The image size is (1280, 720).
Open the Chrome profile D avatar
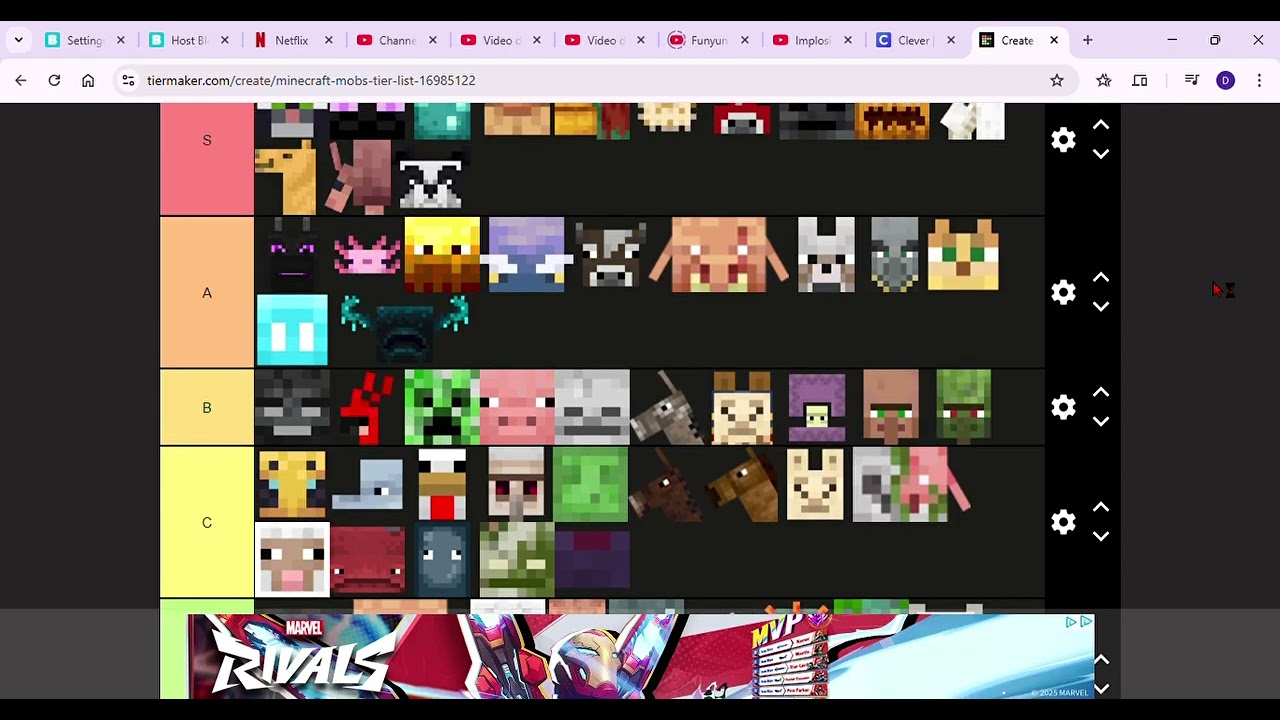coord(1225,80)
